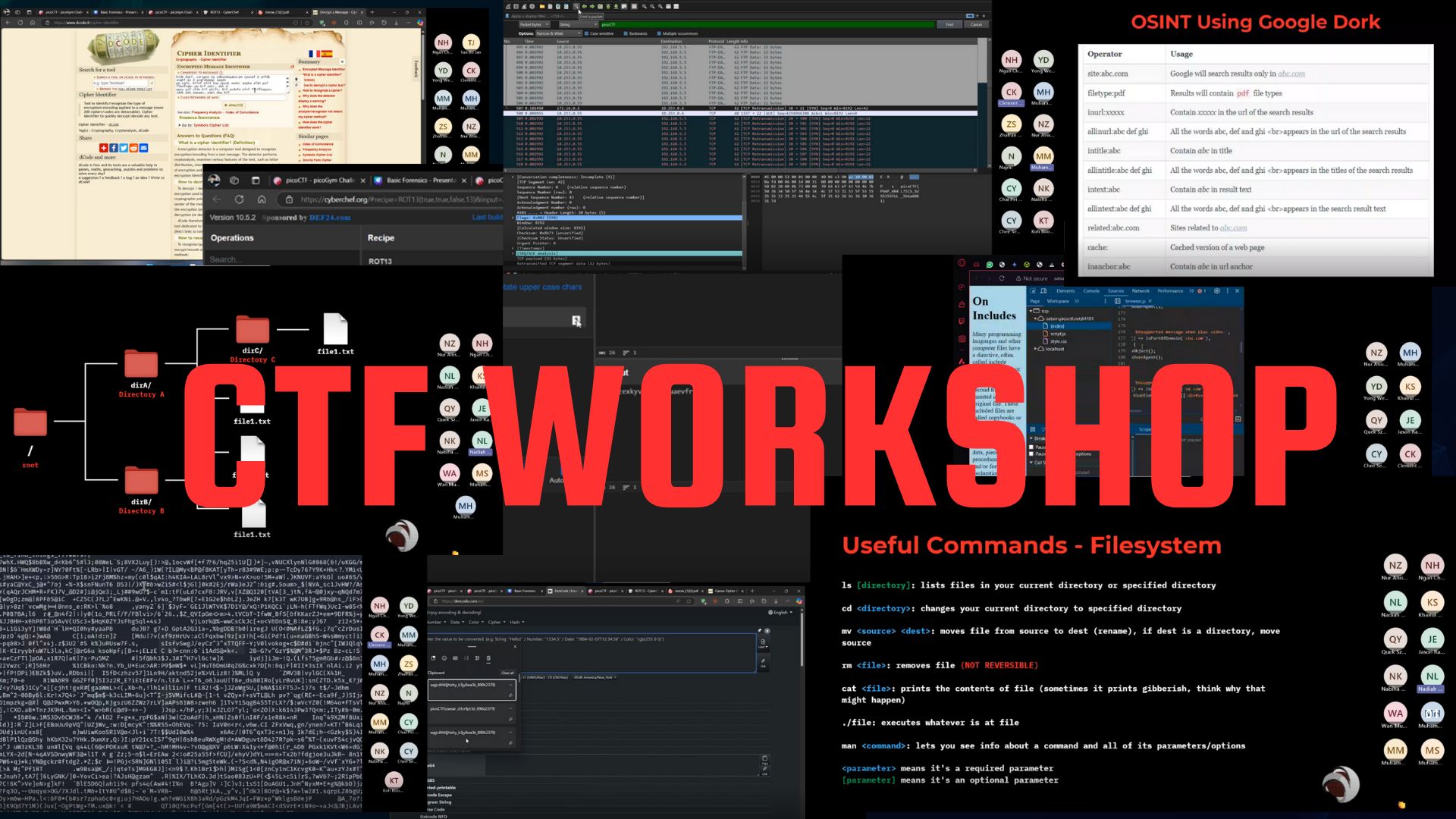The width and height of the screenshot is (1456, 819).
Task: Click the Find a packet toolbar icon in Wireshark
Action: 576,6
